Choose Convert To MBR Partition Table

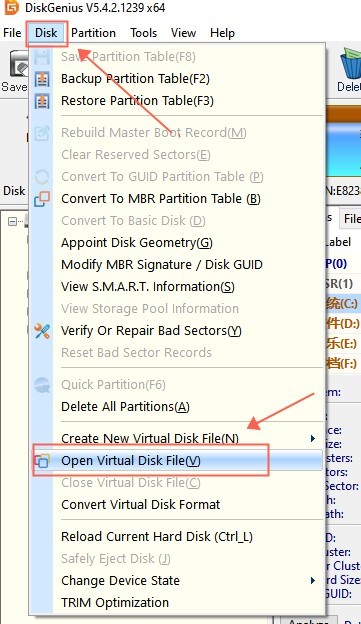(x=161, y=199)
